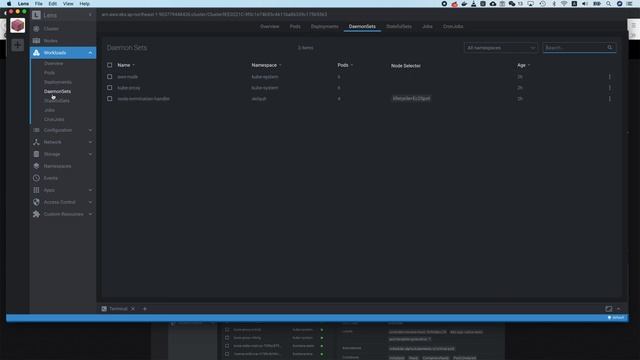
Task: Switch to the StatefulSets tab
Action: click(399, 27)
